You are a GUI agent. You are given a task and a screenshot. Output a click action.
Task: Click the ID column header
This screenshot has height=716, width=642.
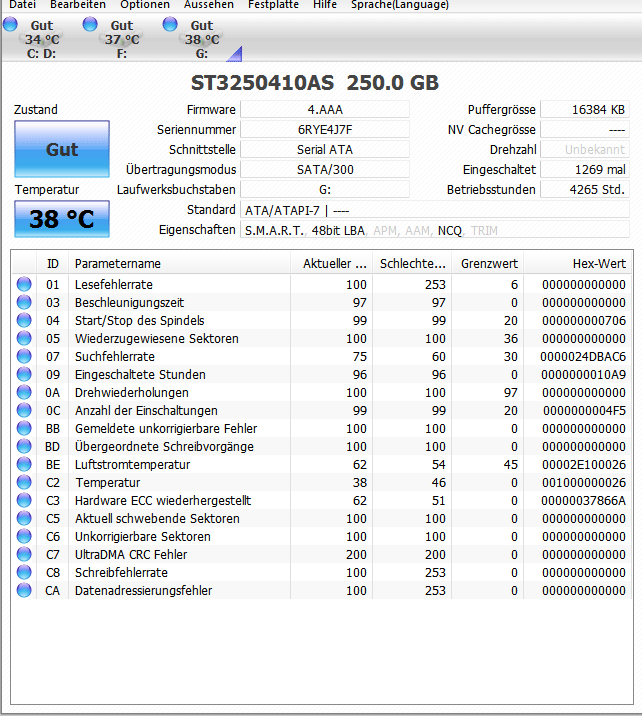[53, 263]
